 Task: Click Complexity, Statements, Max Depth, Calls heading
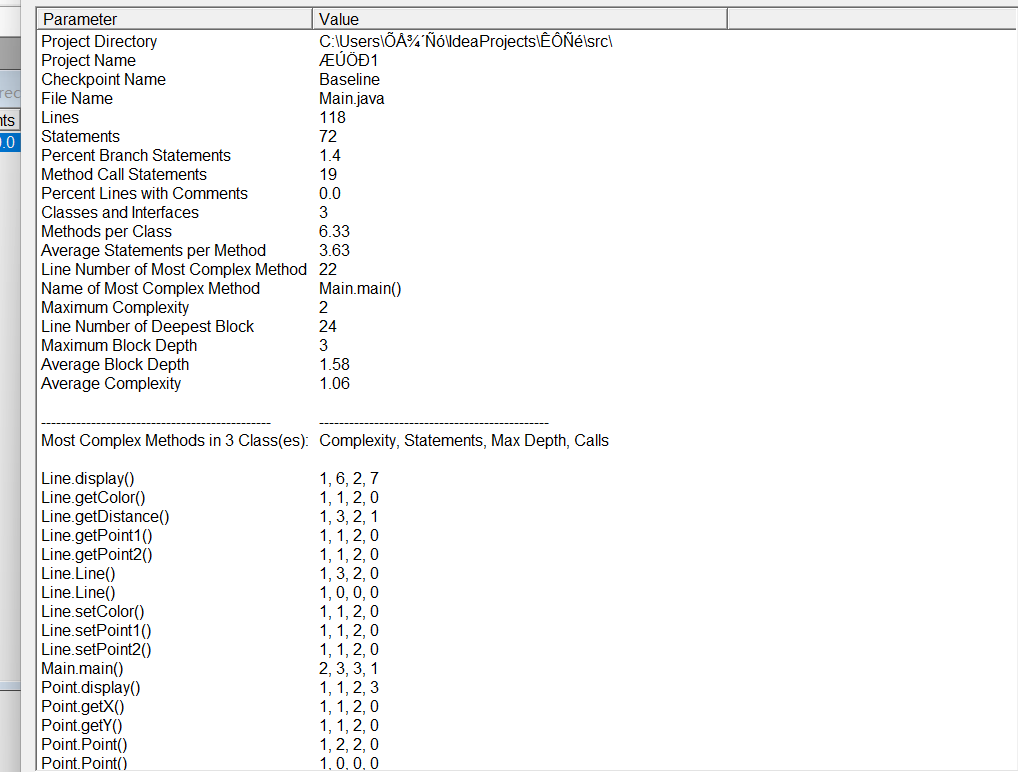tap(464, 440)
